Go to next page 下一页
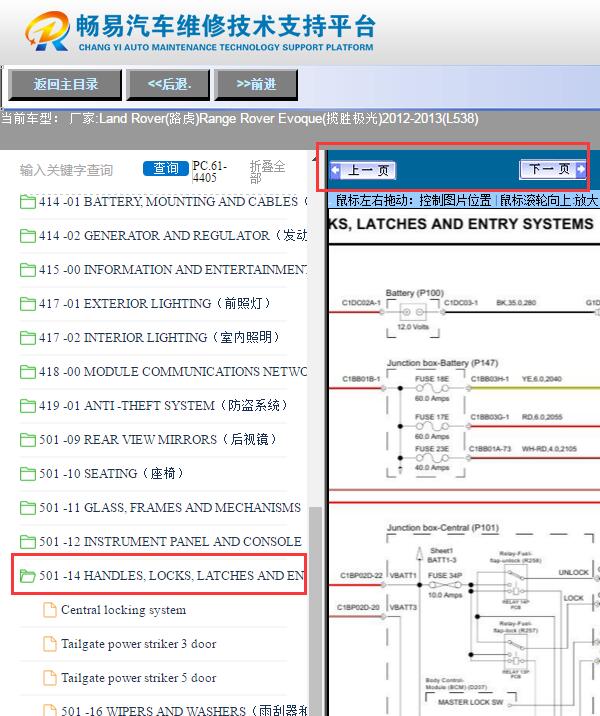Viewport: 600px width, 716px height. point(553,169)
